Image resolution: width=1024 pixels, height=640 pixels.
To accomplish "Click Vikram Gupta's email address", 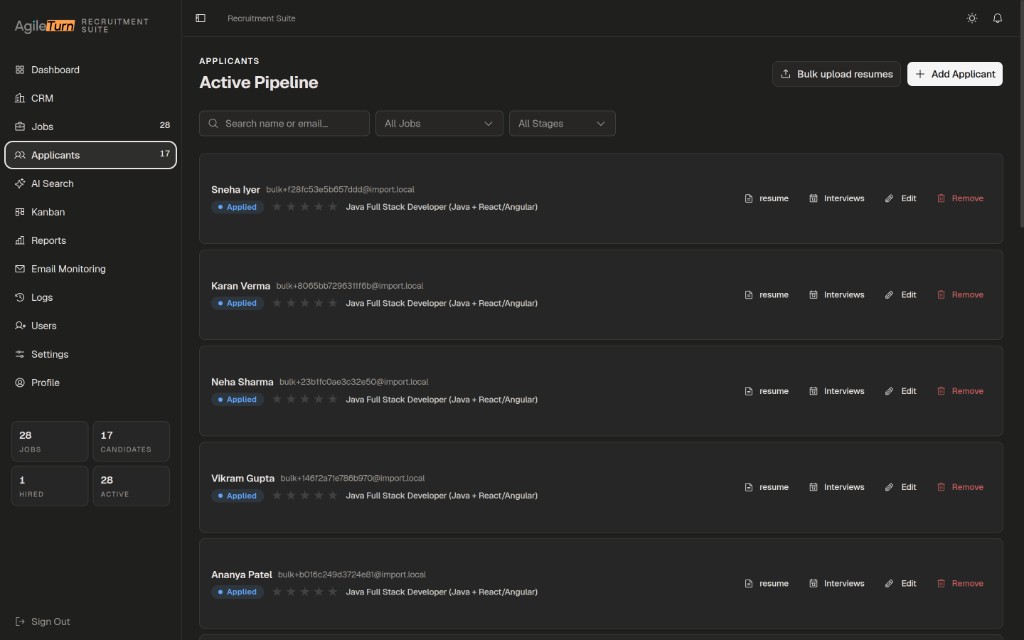I will point(353,479).
